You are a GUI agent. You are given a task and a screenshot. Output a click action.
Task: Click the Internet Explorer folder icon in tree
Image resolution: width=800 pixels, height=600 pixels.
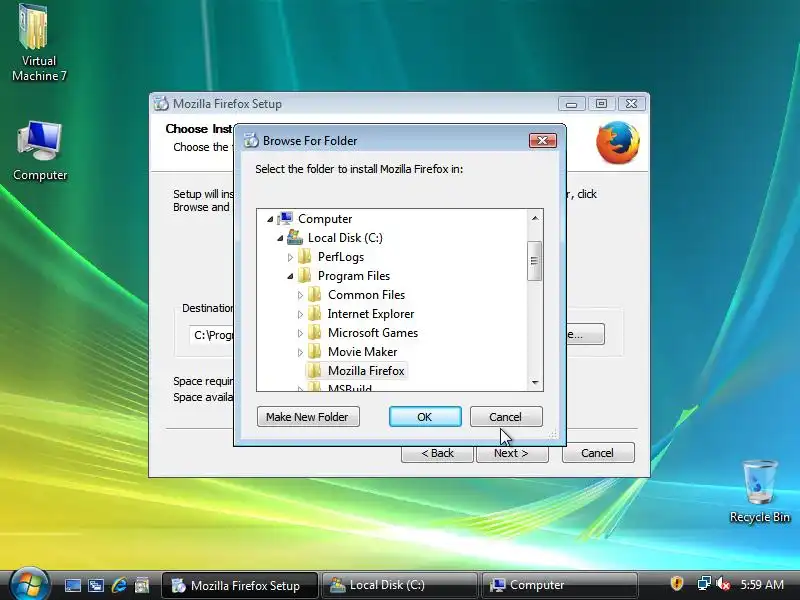[x=315, y=313]
